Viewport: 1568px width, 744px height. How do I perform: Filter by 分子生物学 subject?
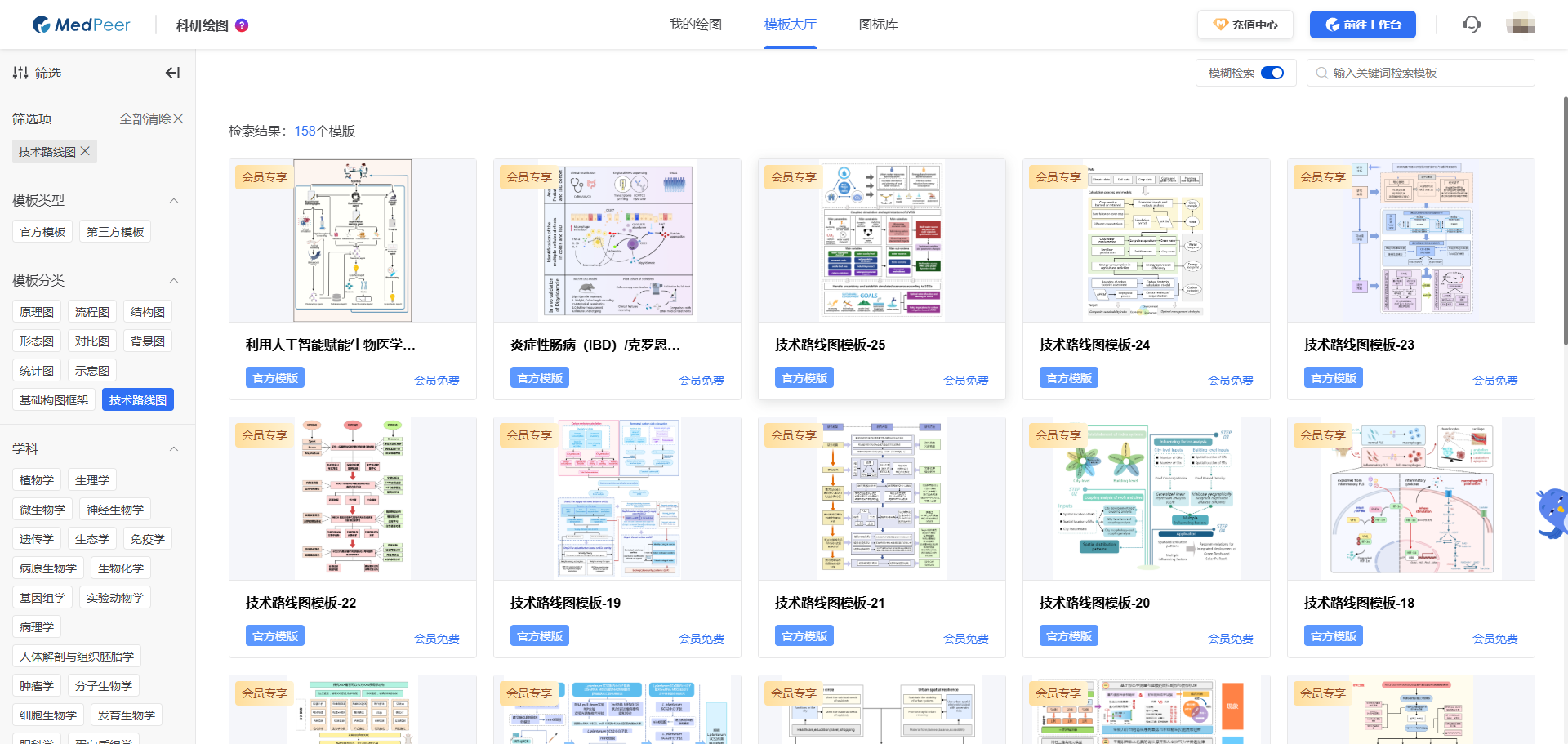(x=104, y=686)
